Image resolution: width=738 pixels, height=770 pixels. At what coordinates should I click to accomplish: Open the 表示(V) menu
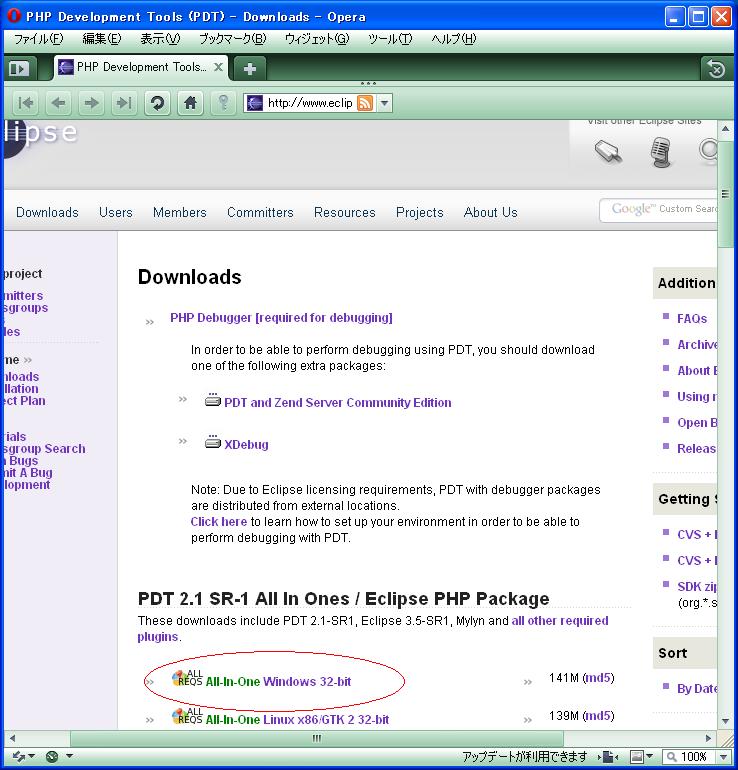point(160,39)
